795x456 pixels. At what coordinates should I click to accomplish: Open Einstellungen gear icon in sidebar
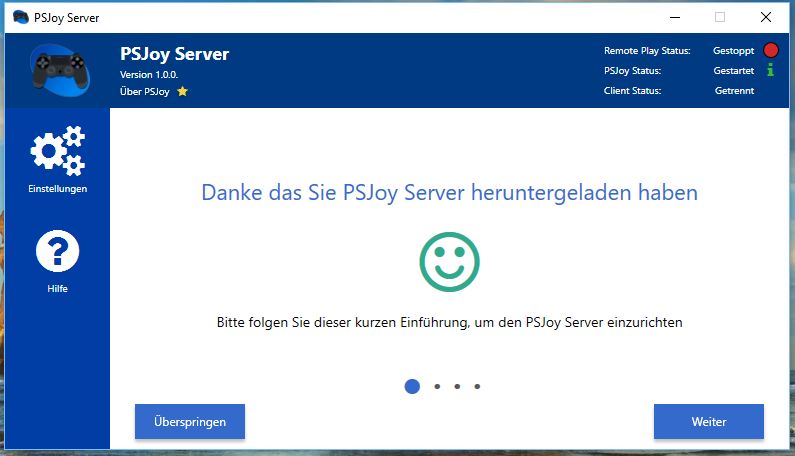point(57,151)
